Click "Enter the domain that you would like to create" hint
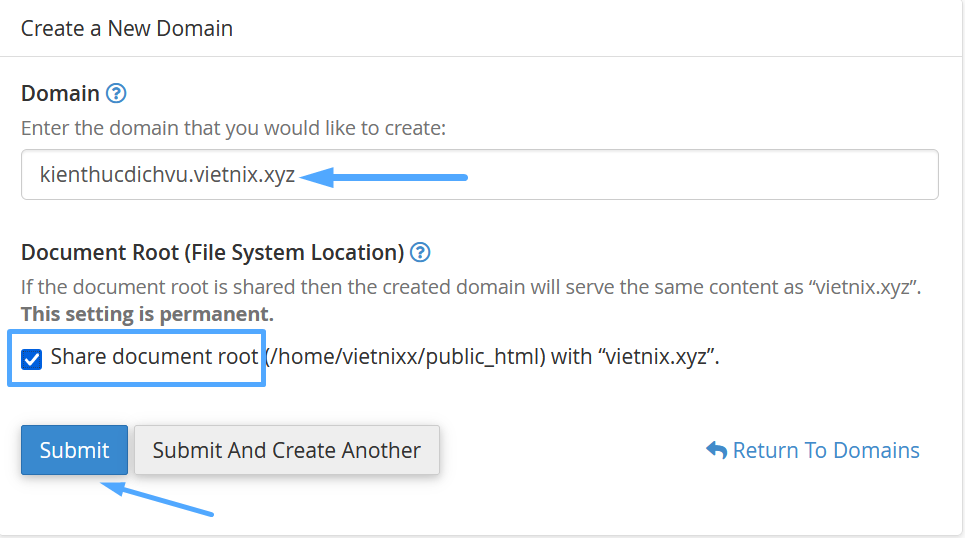The width and height of the screenshot is (965, 538). tap(233, 128)
